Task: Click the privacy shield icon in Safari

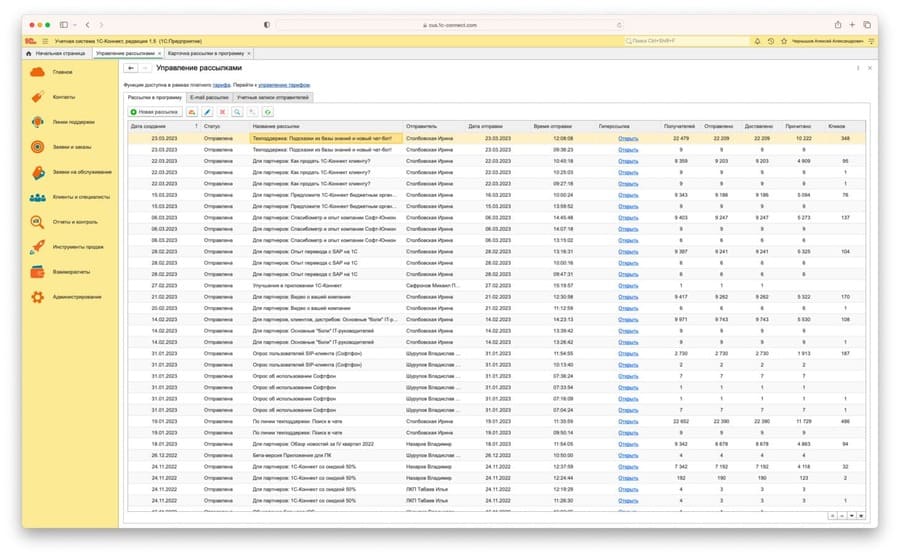Action: point(267,25)
